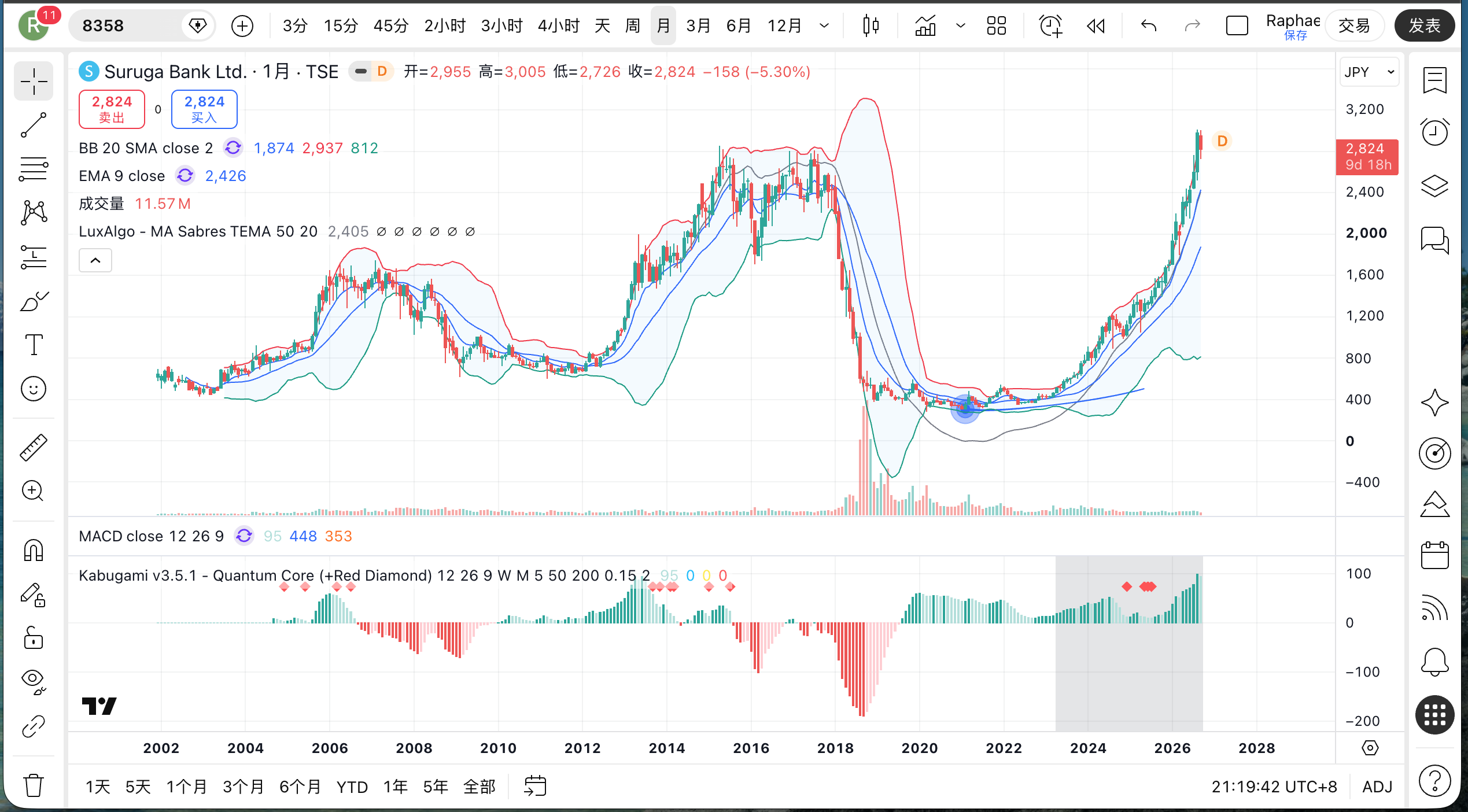Select the text annotation tool
1468x812 pixels.
click(x=34, y=345)
